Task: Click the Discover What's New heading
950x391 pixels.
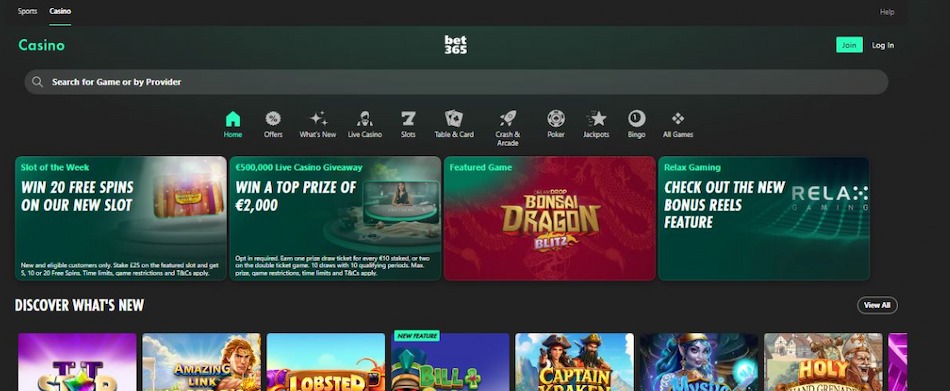Action: (79, 306)
